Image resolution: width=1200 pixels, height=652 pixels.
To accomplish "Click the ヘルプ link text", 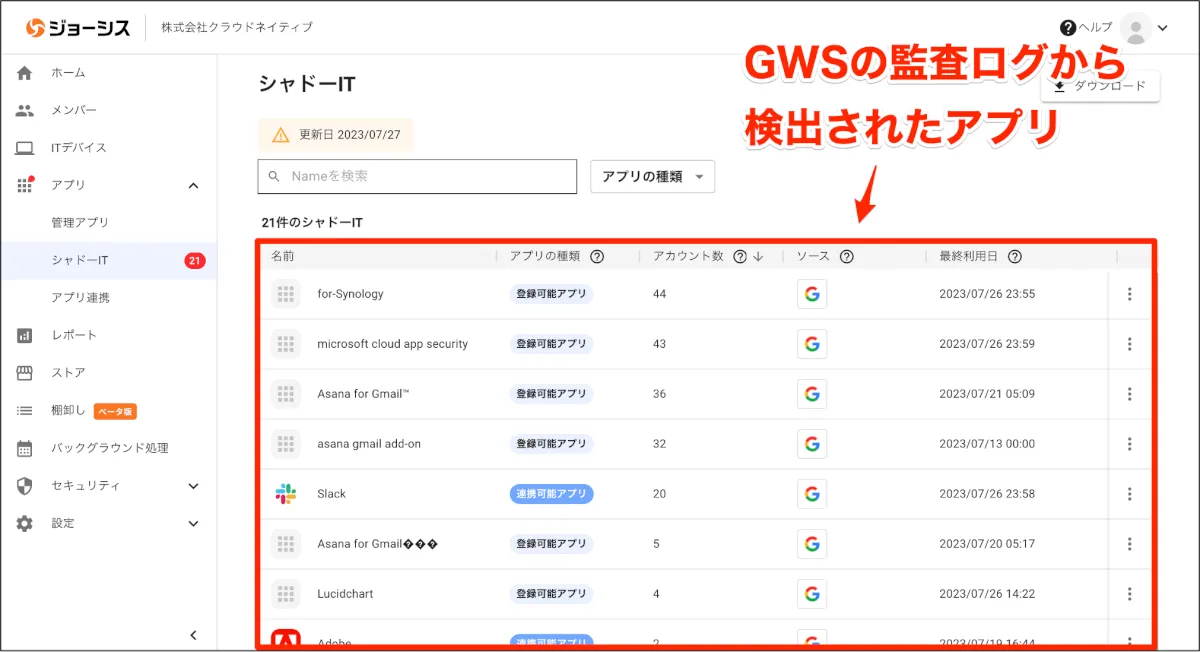I will coord(1096,28).
